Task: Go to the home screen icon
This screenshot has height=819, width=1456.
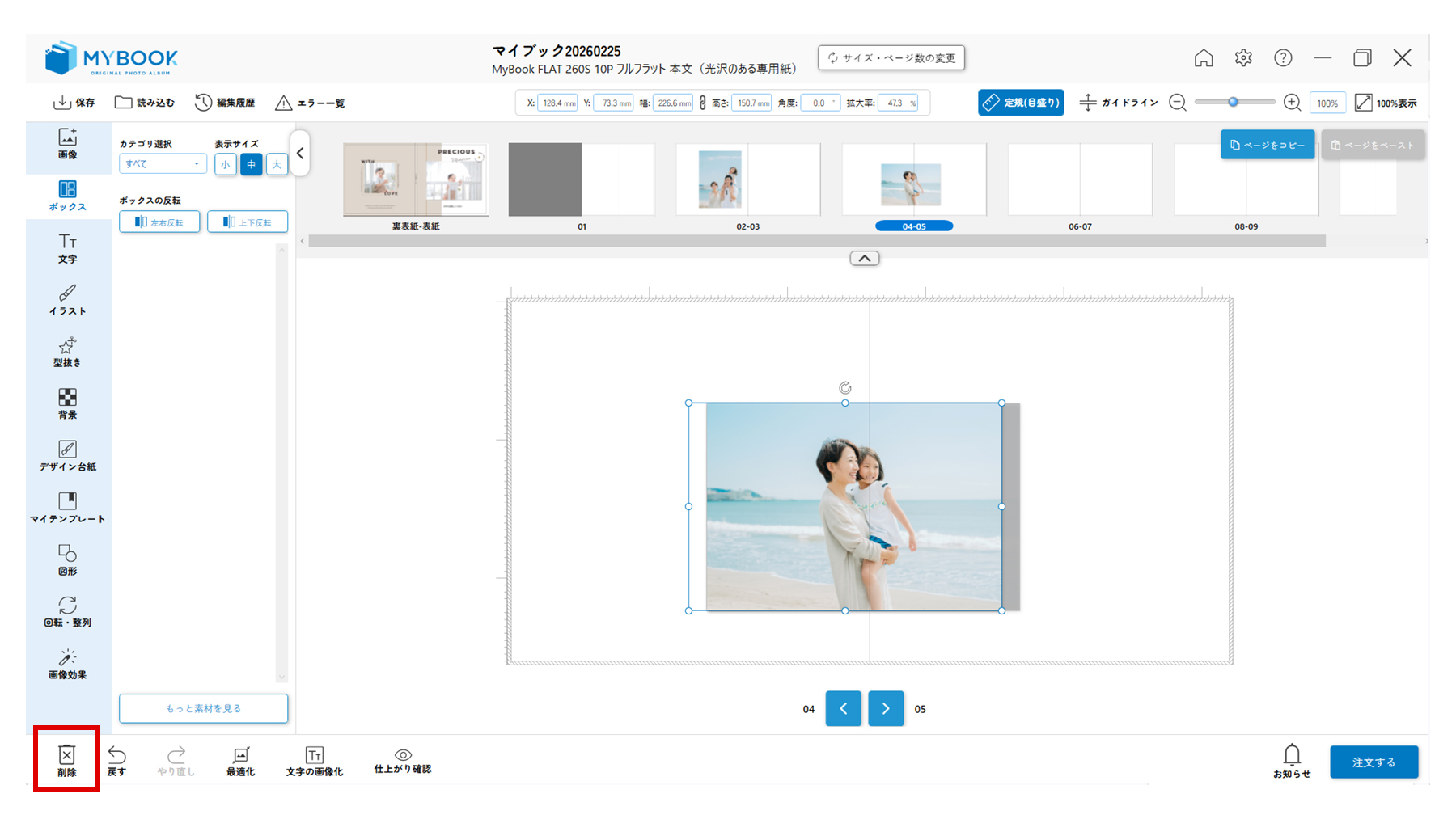Action: pos(1204,58)
